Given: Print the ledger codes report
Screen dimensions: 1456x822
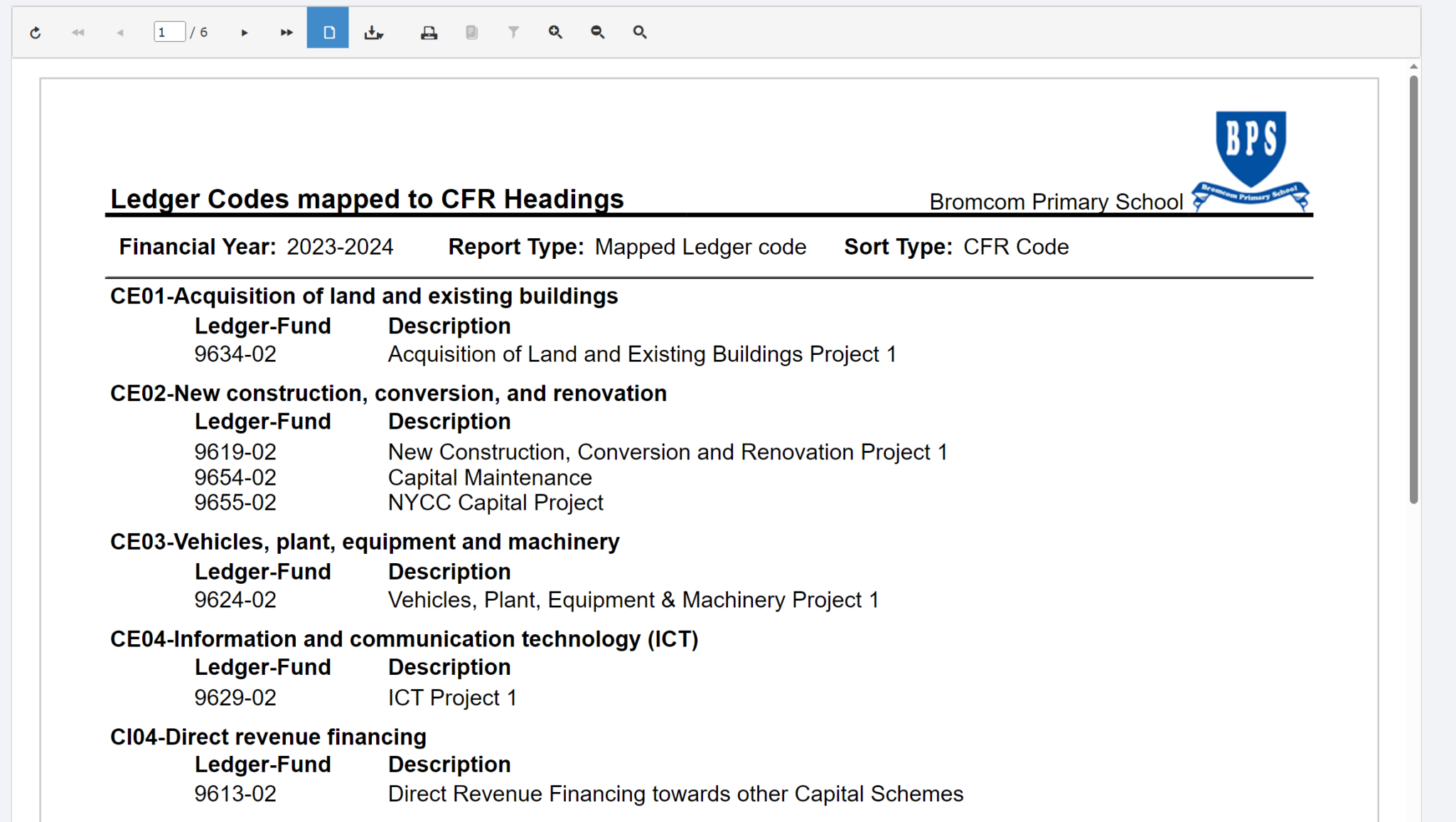Looking at the screenshot, I should pos(429,32).
